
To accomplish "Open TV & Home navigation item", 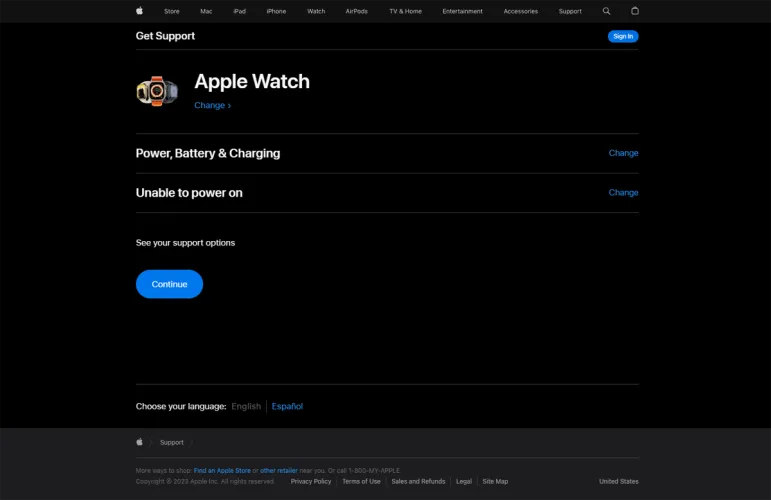I will pos(405,11).
